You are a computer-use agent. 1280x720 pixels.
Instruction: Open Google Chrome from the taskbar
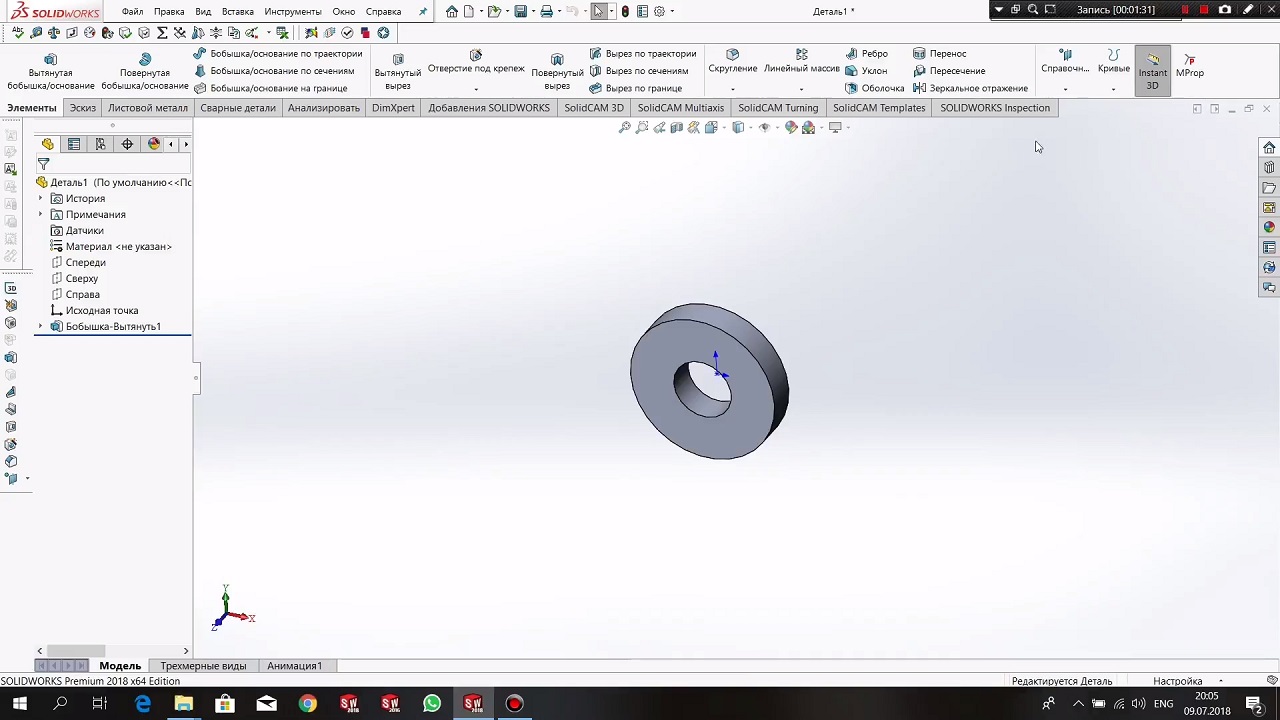pos(307,704)
